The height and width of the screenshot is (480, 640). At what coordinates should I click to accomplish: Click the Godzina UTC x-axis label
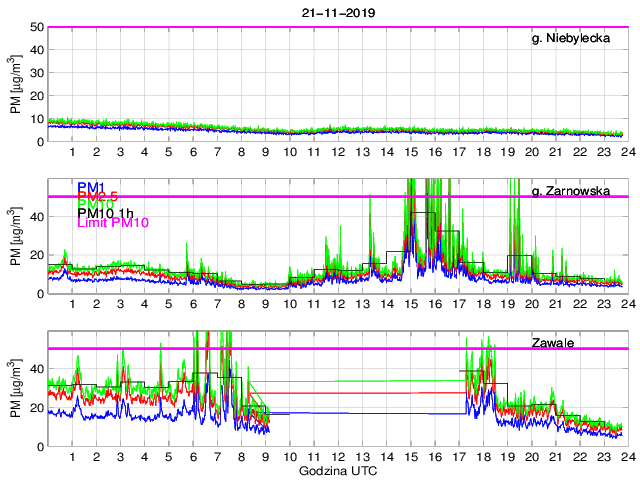point(338,471)
